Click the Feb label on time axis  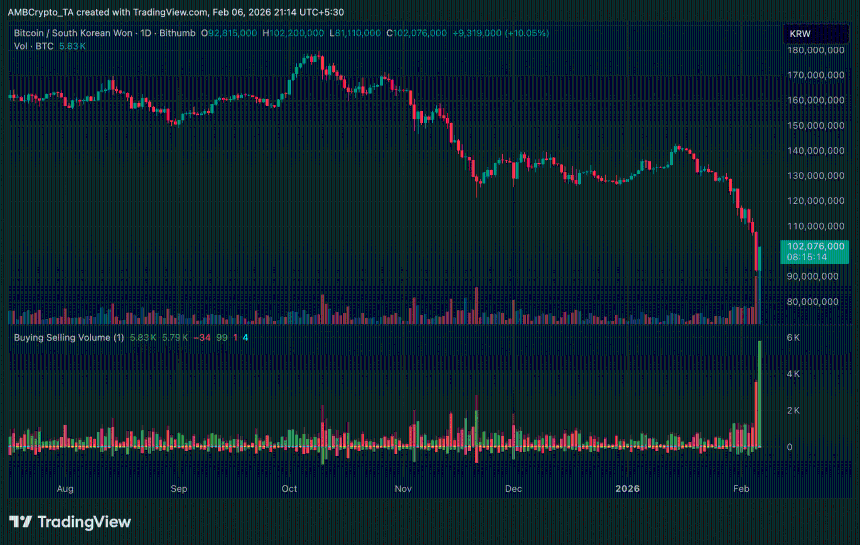741,489
